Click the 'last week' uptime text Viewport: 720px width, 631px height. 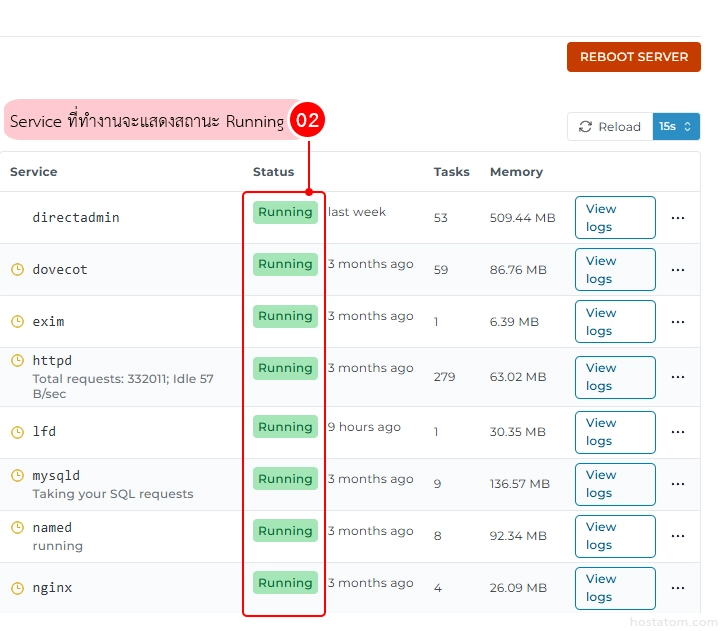(x=356, y=212)
